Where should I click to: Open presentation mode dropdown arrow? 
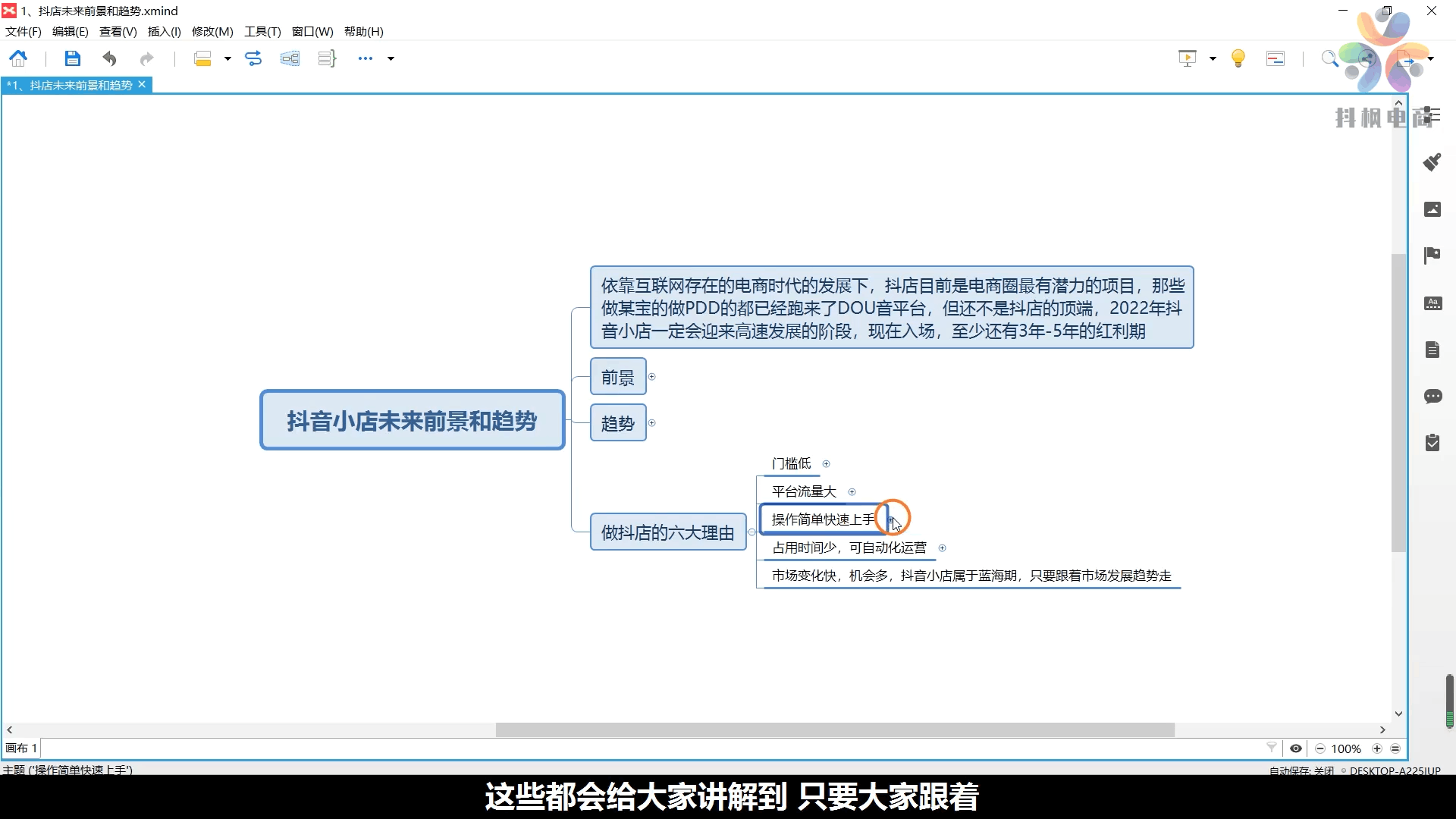pos(1213,58)
